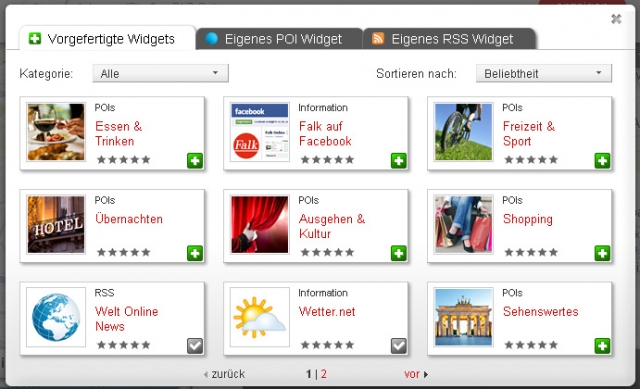Image resolution: width=640 pixels, height=389 pixels.
Task: Open the Falk auf Facebook title link
Action: [325, 133]
